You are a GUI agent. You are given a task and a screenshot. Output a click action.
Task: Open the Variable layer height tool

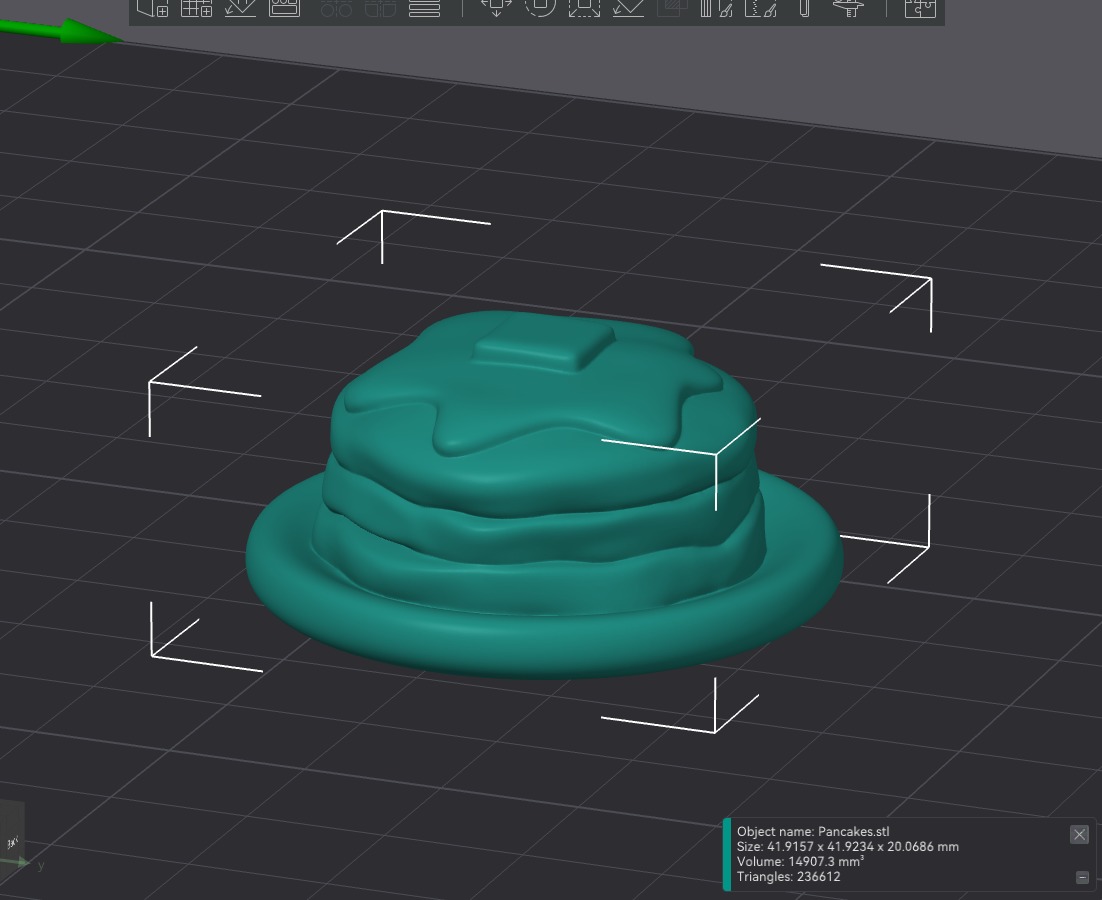(x=424, y=6)
